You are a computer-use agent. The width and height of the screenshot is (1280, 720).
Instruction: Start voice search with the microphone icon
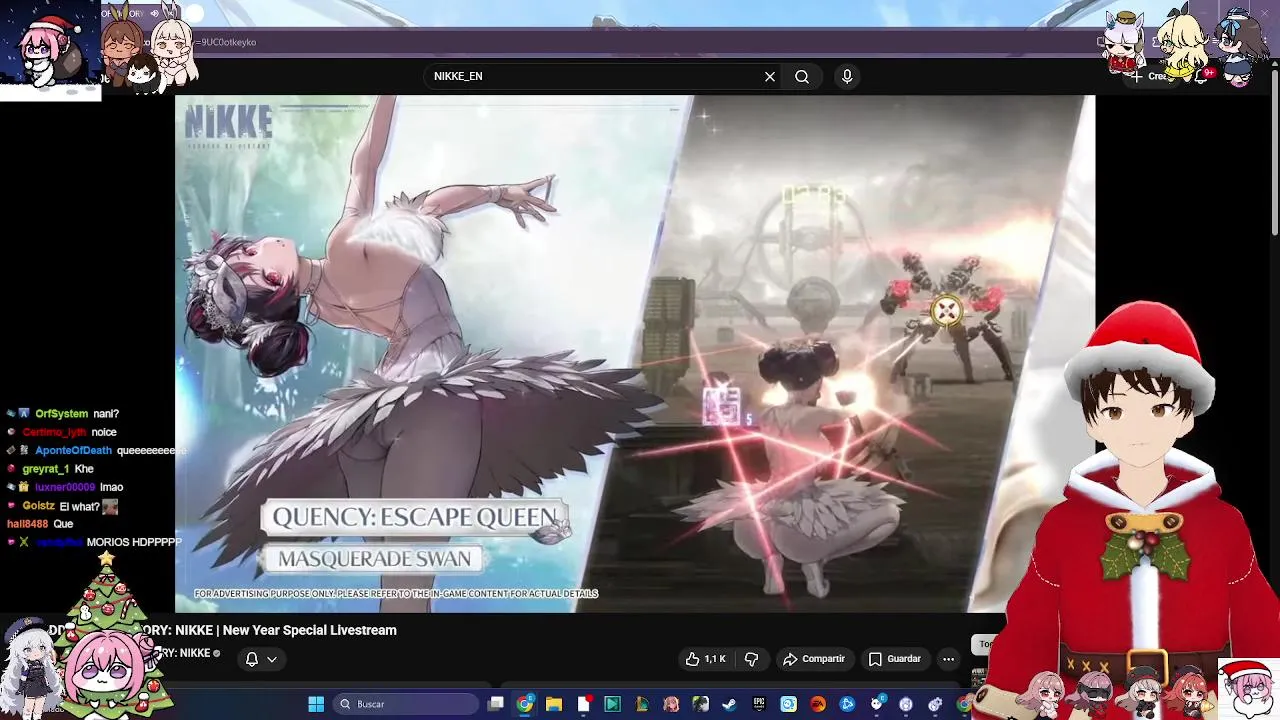point(847,76)
